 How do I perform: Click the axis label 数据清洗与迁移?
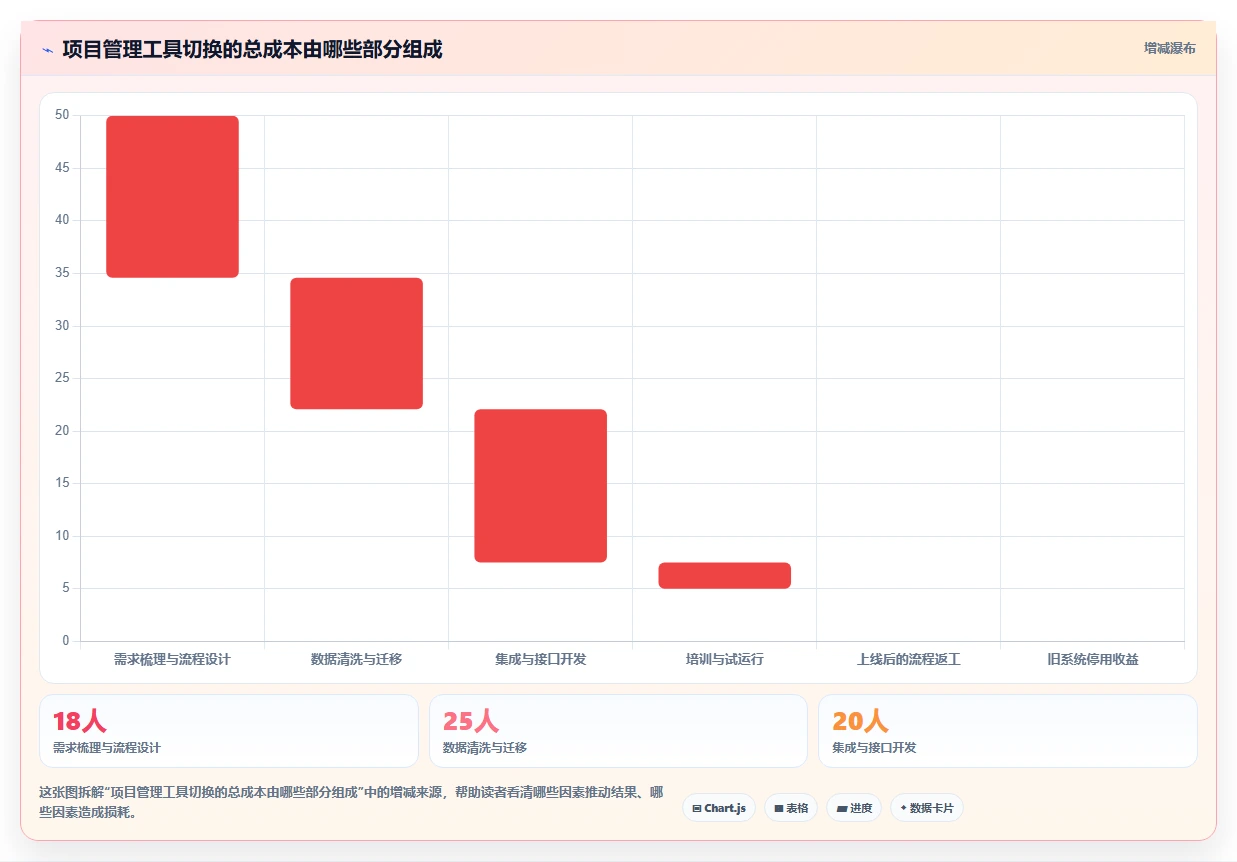click(356, 660)
